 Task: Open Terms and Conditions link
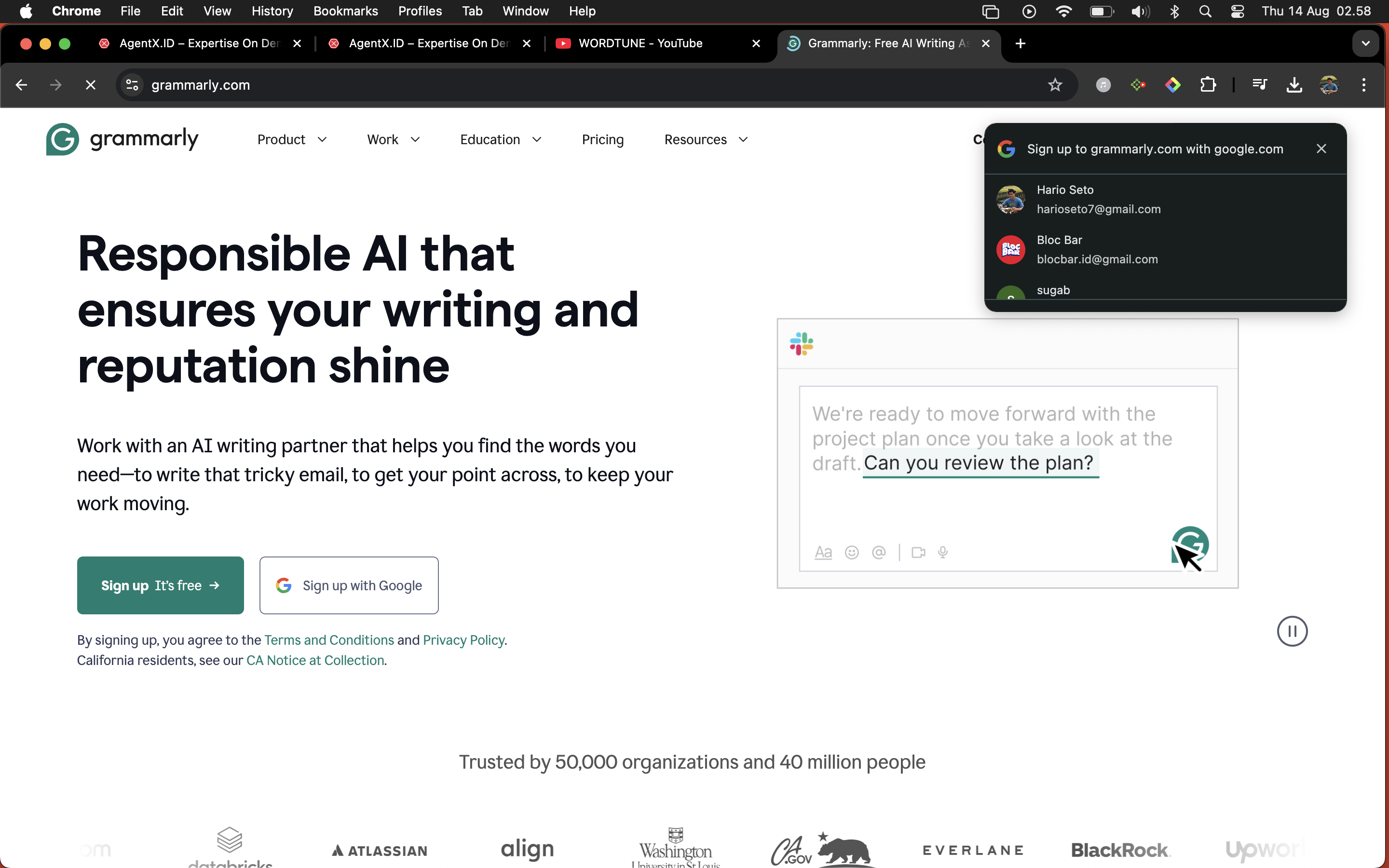click(329, 639)
